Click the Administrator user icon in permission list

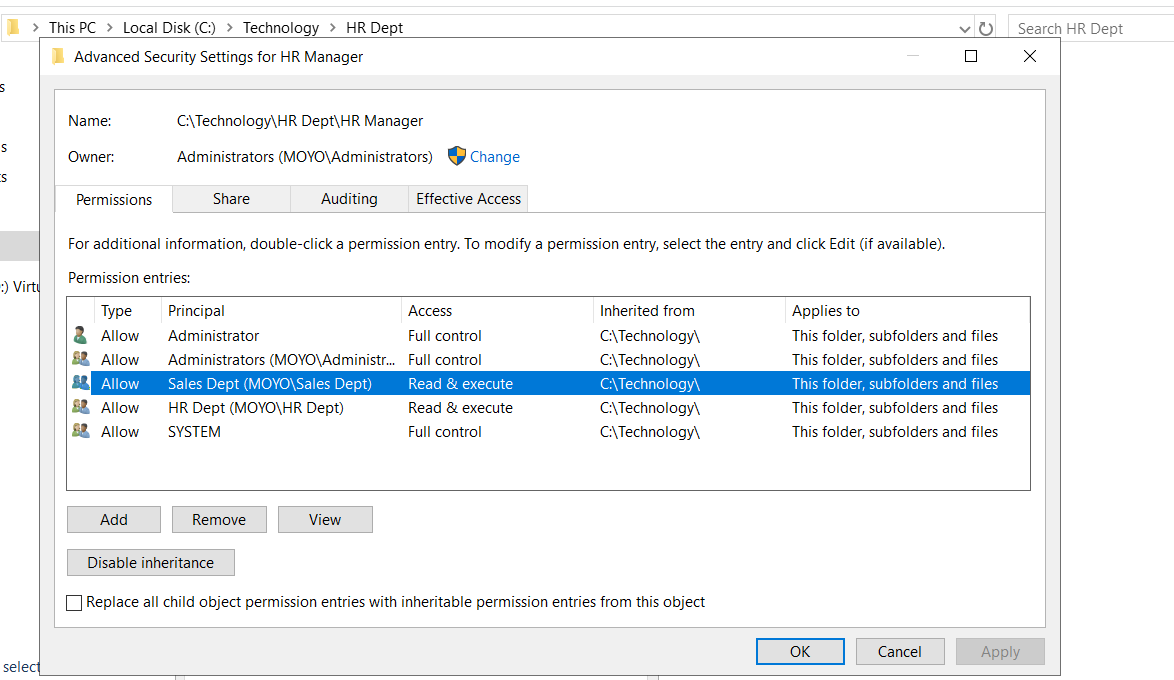(80, 336)
